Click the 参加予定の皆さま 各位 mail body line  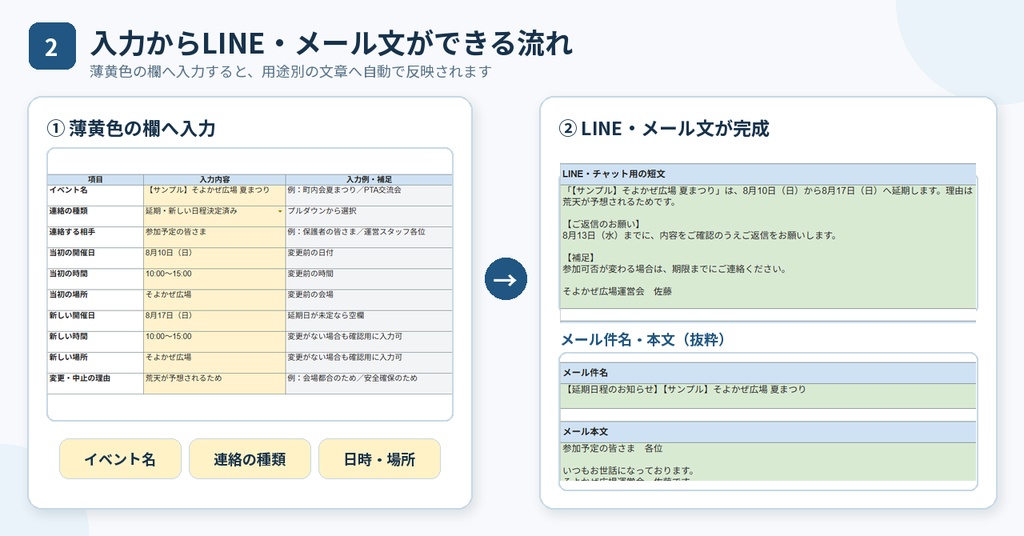tap(613, 449)
